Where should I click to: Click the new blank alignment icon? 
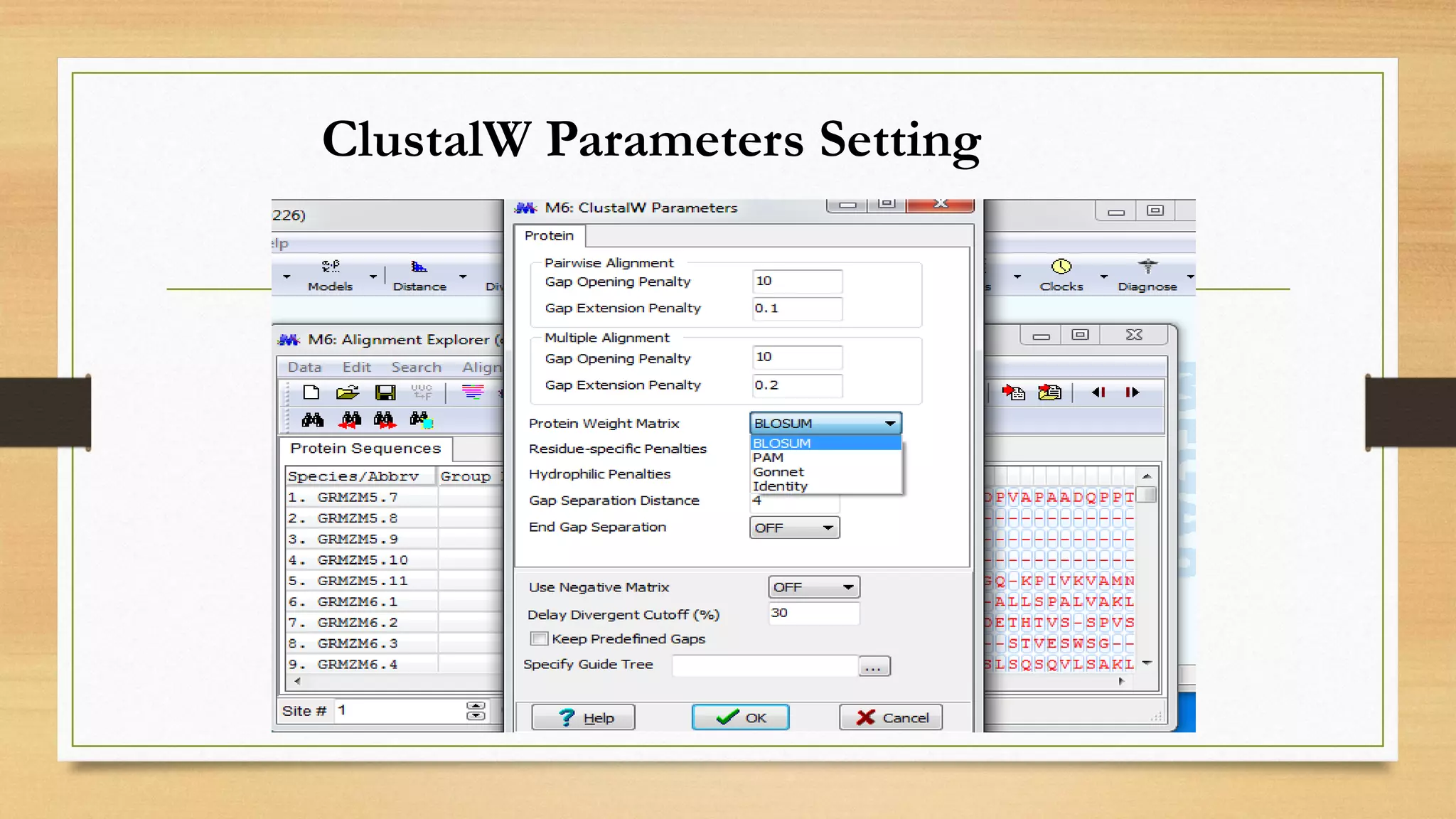tap(311, 392)
